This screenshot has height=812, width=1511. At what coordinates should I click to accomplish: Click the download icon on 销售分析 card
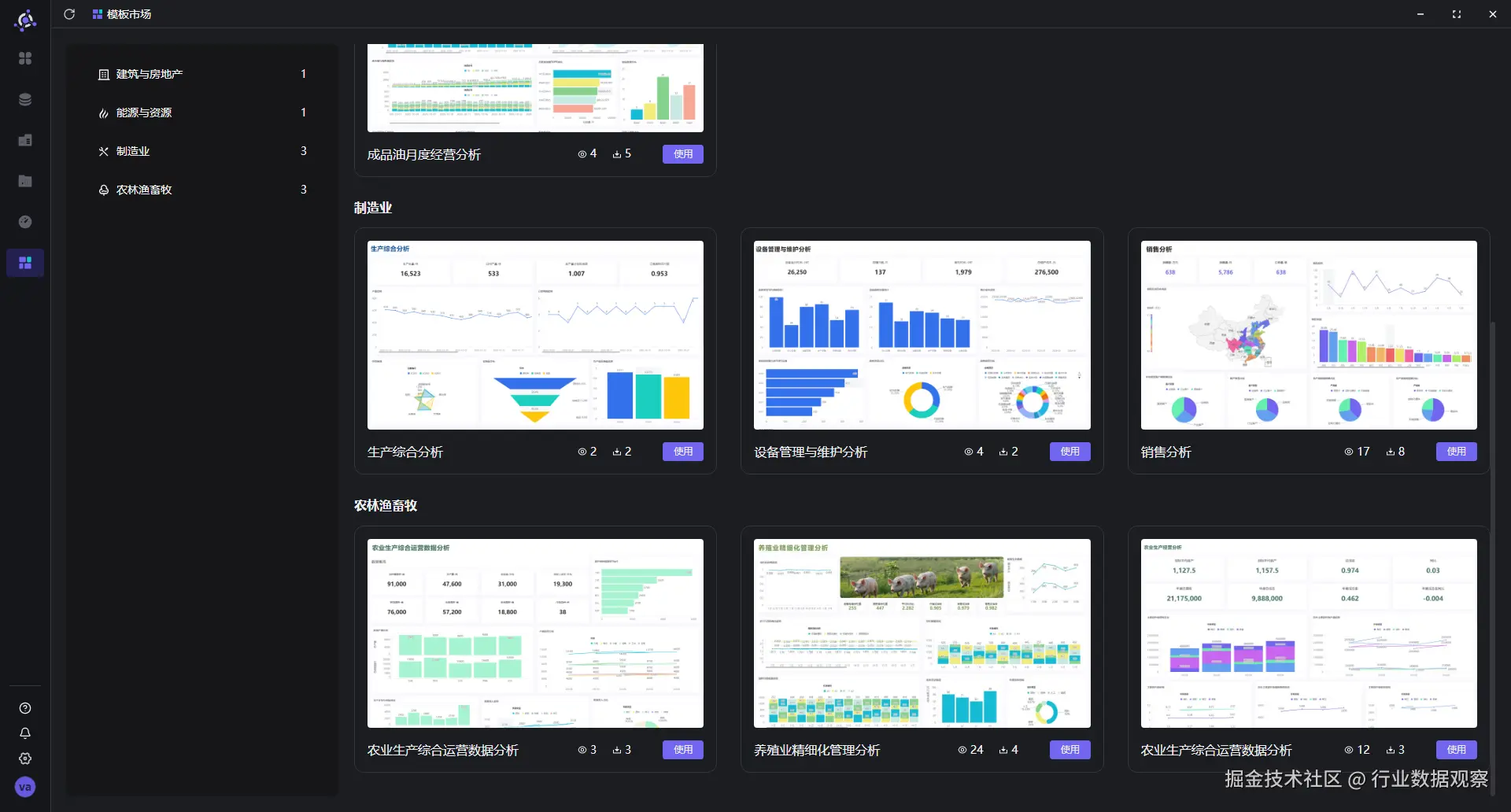1391,452
